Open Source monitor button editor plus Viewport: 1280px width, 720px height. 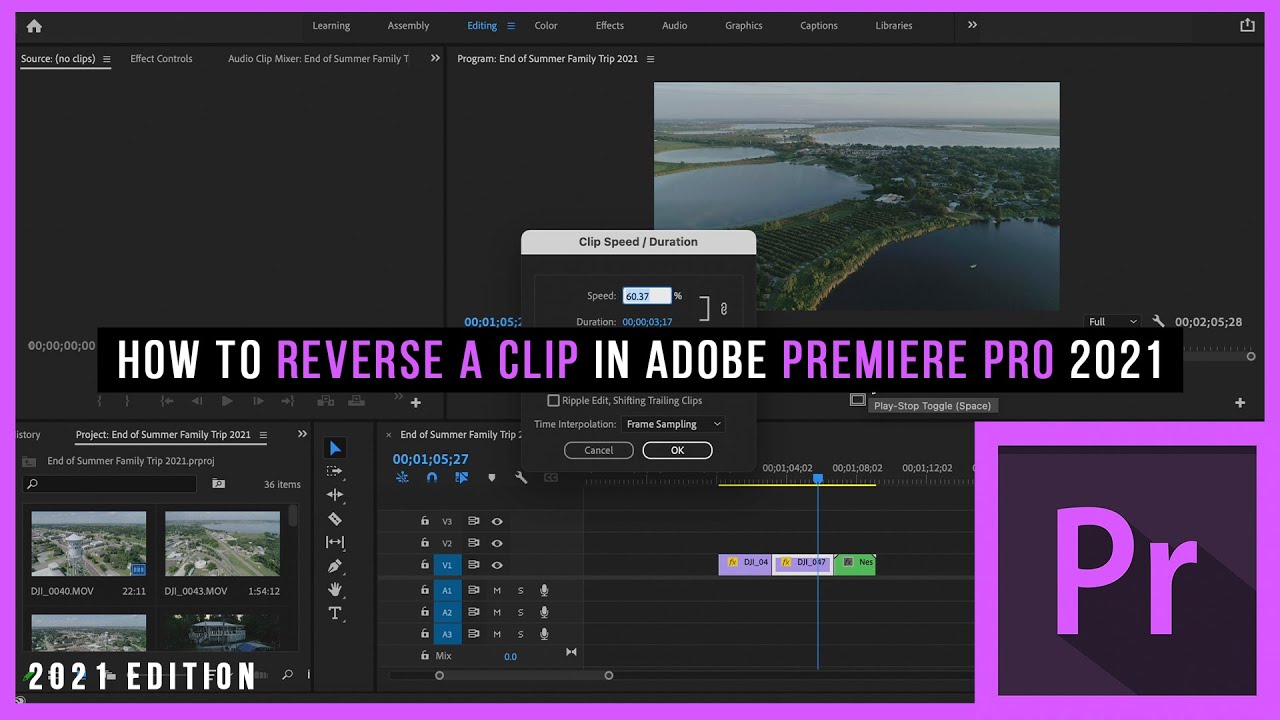(416, 403)
